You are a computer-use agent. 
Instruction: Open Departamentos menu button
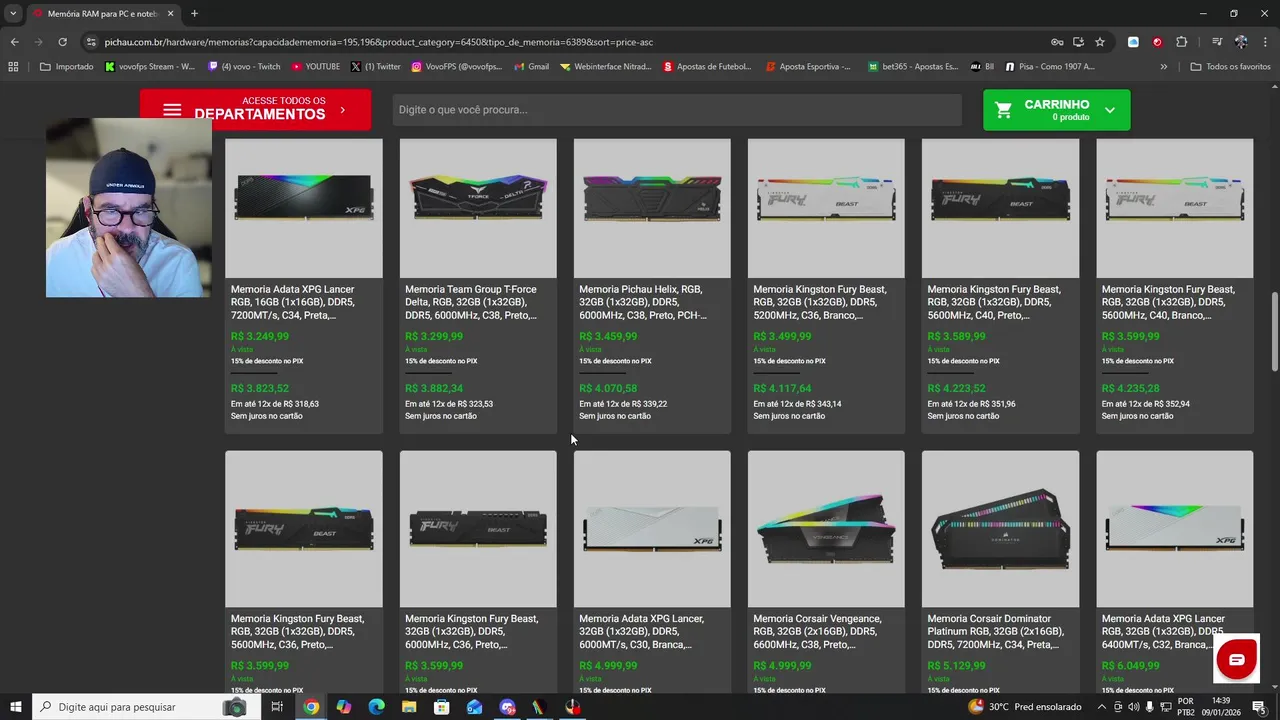pos(255,110)
